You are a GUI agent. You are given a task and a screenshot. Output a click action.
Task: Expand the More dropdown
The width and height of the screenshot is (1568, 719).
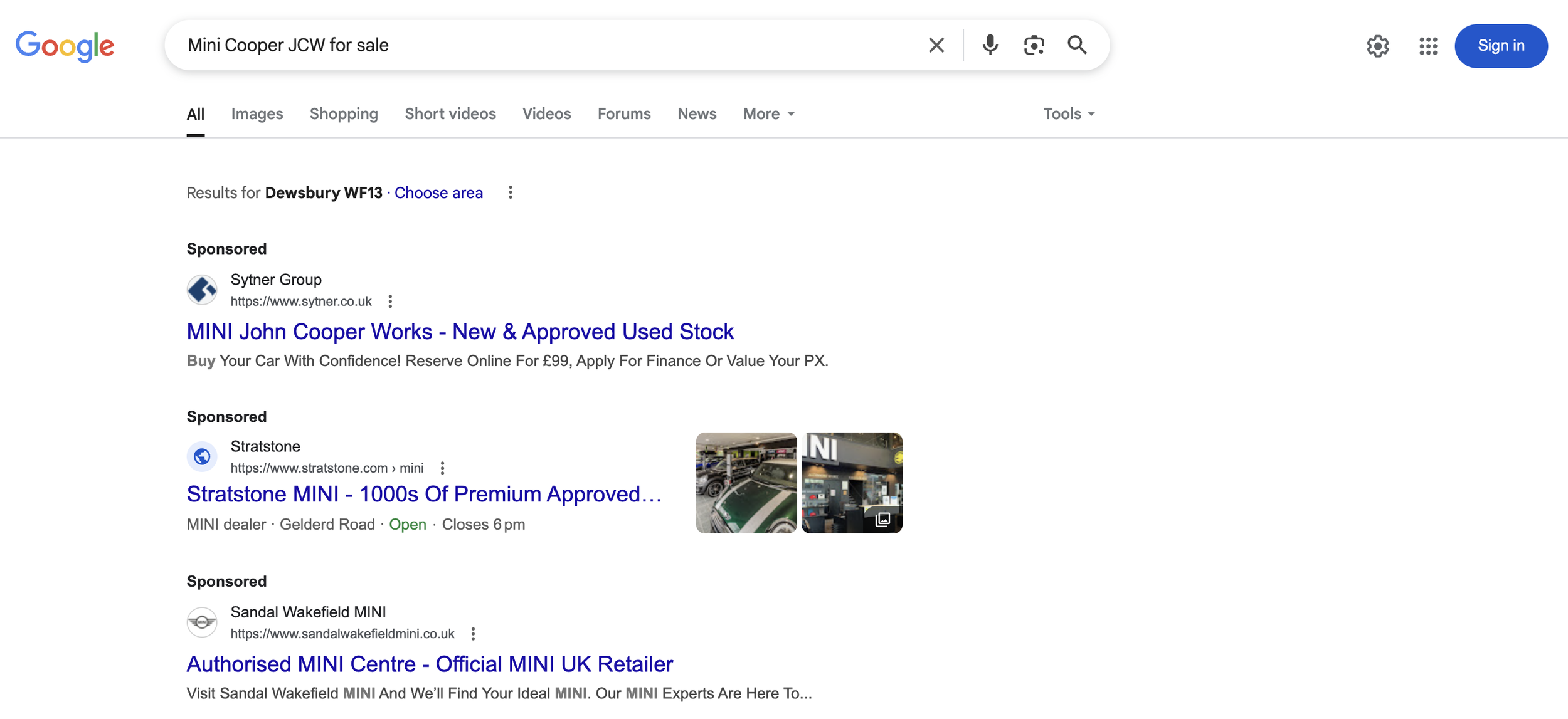point(769,114)
